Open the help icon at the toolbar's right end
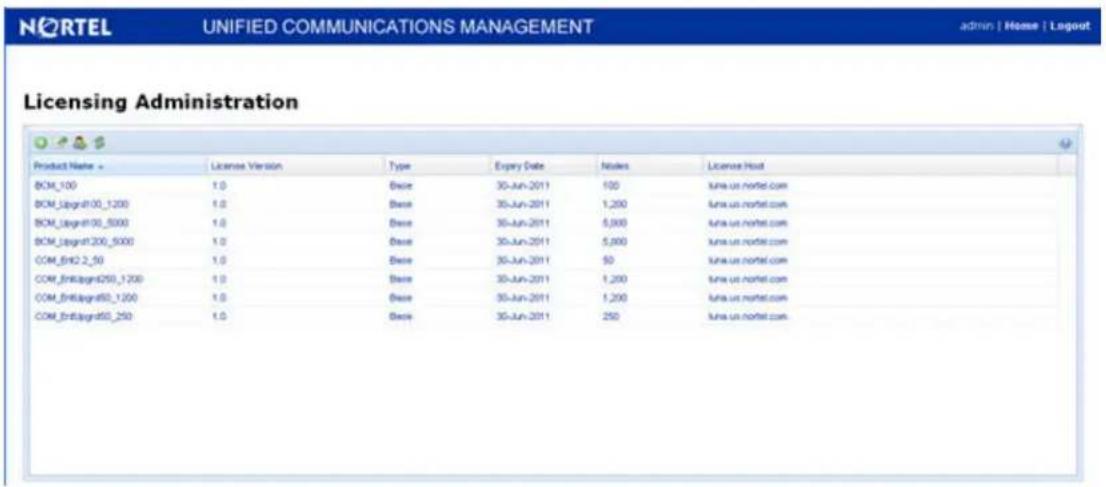Viewport: 1106px width, 487px height. (1066, 143)
